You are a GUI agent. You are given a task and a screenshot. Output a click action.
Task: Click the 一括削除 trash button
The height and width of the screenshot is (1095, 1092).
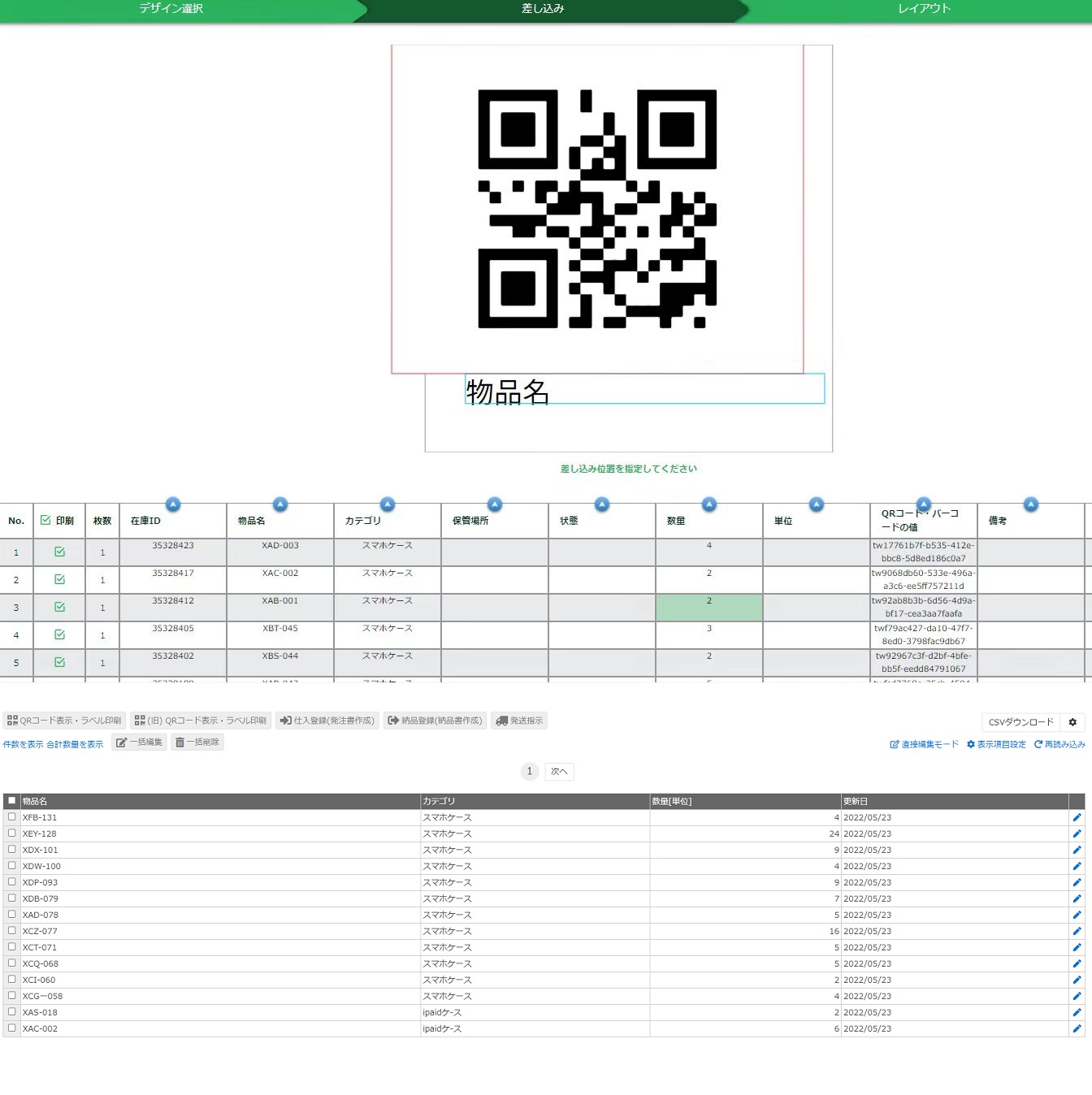click(197, 742)
